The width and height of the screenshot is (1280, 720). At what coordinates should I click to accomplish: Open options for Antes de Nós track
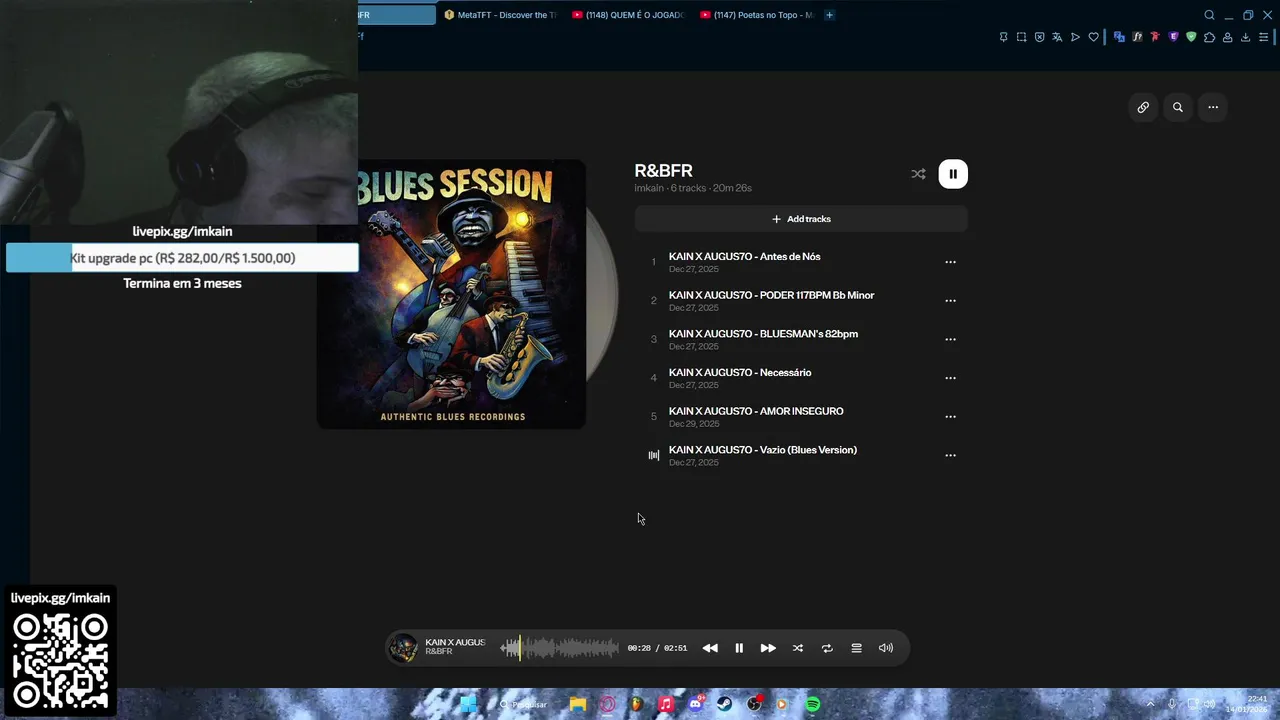(950, 262)
